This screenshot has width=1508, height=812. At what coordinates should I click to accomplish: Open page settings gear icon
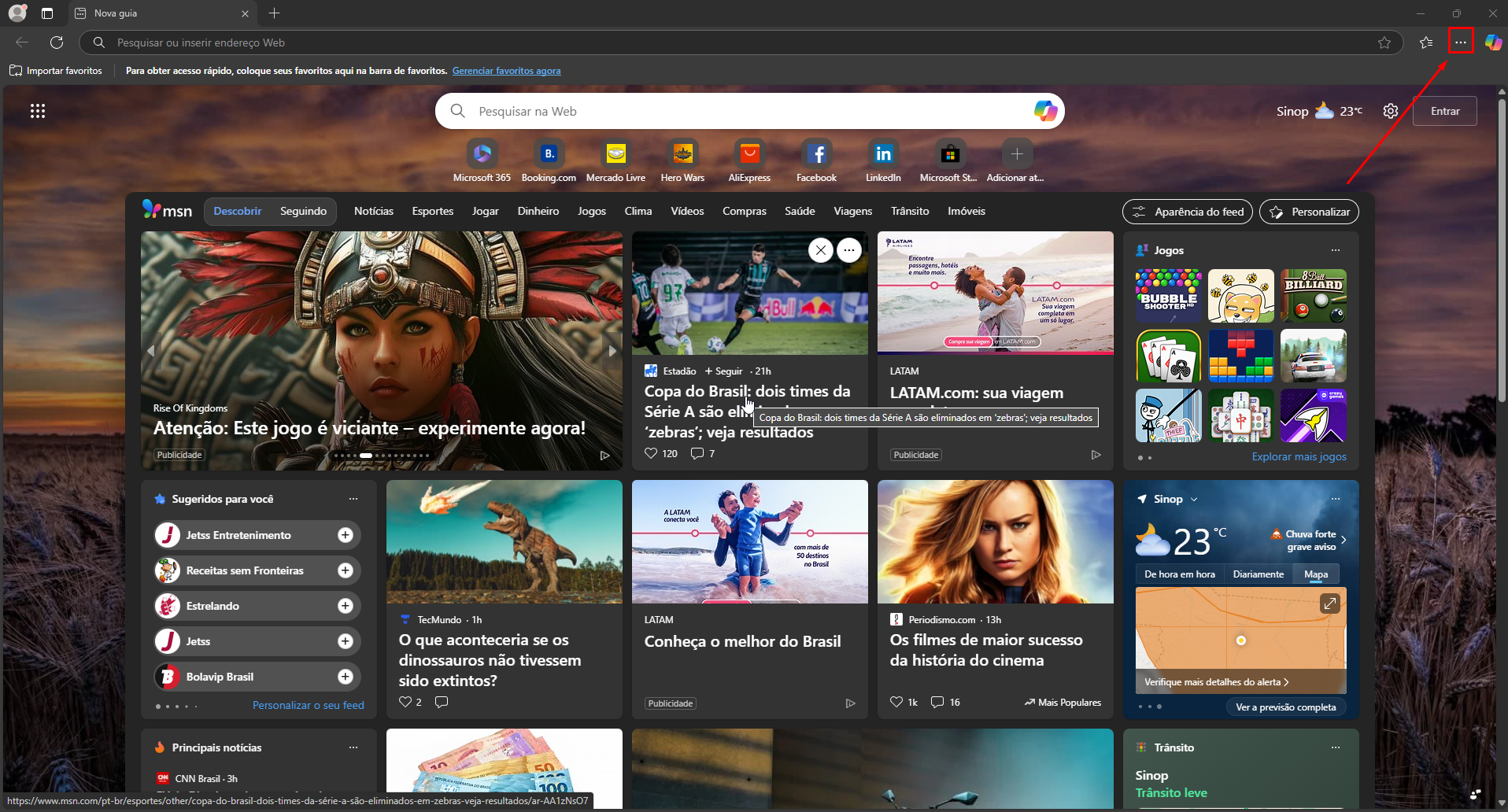pos(1391,111)
